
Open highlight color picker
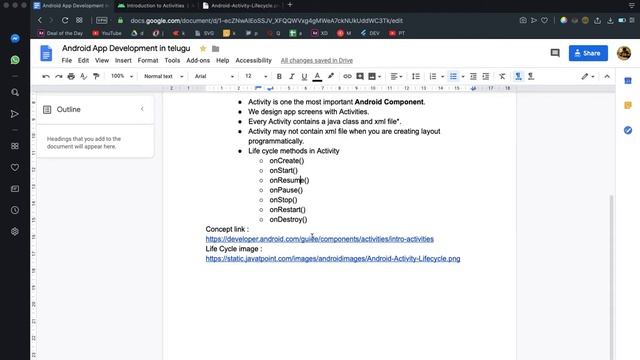(x=331, y=76)
